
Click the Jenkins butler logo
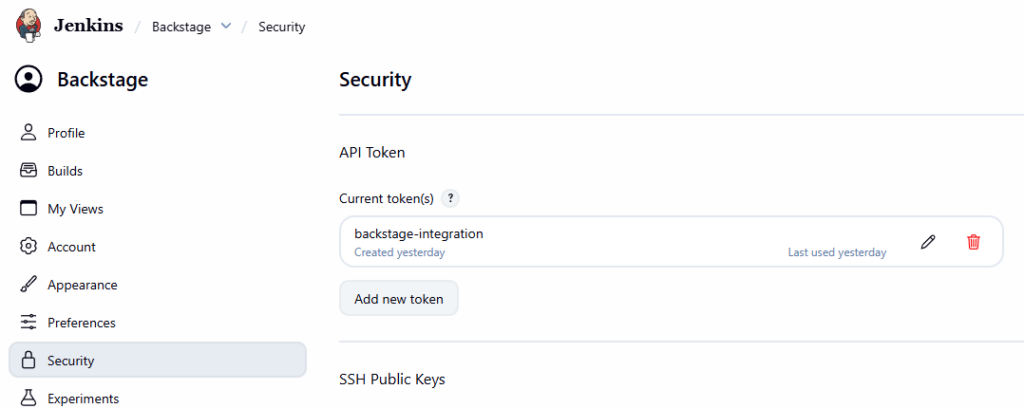point(29,25)
